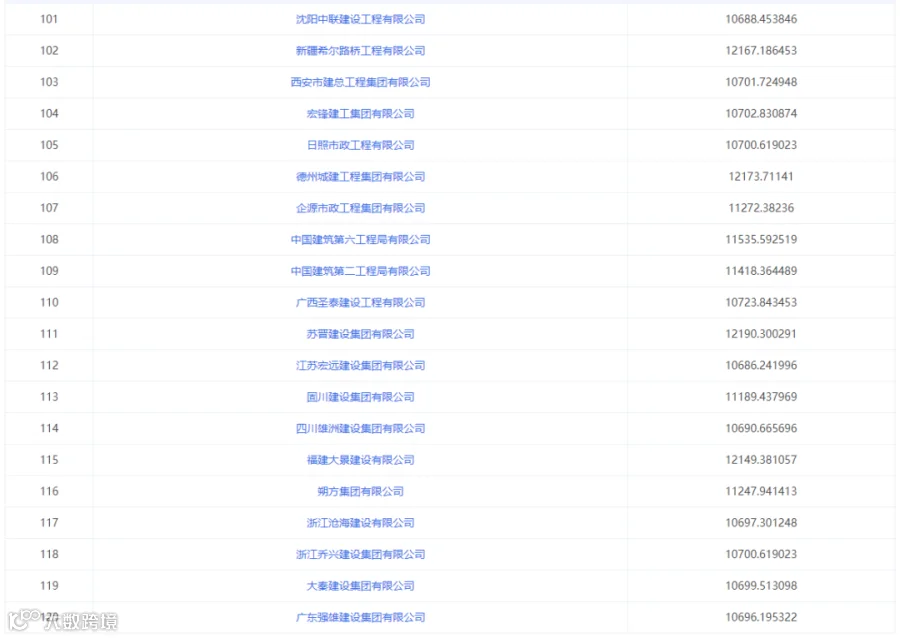This screenshot has width=900, height=638.
Task: Select the value 10697.301248
Action: tap(761, 523)
